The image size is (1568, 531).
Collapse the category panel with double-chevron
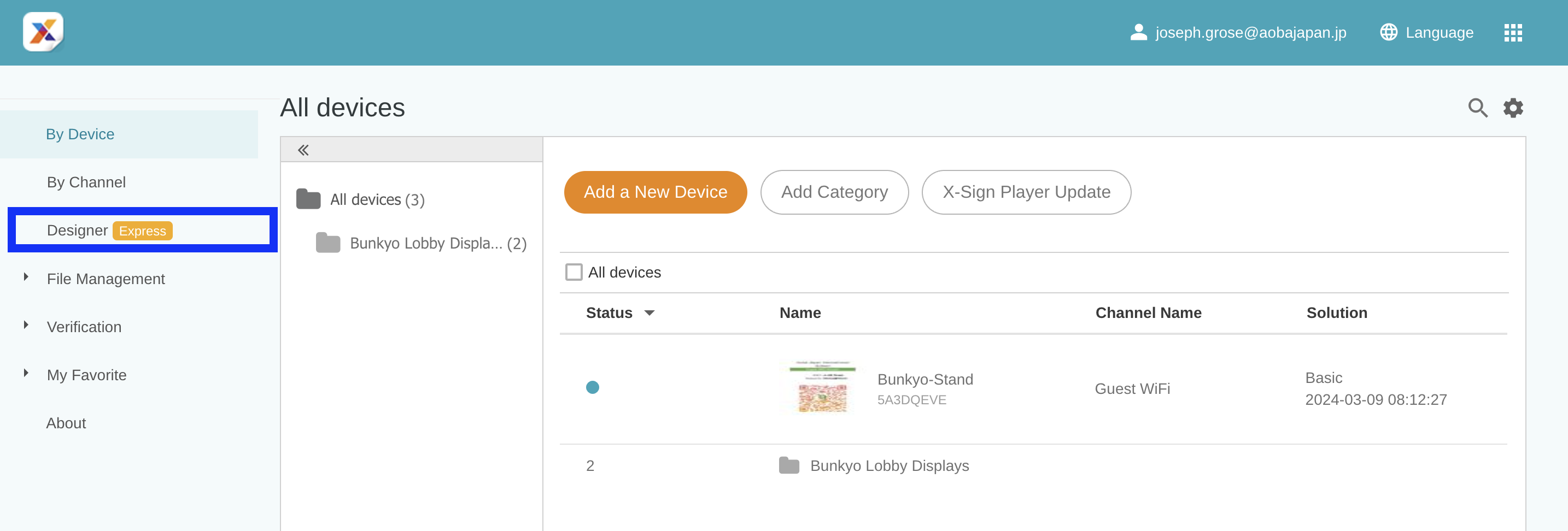click(303, 150)
